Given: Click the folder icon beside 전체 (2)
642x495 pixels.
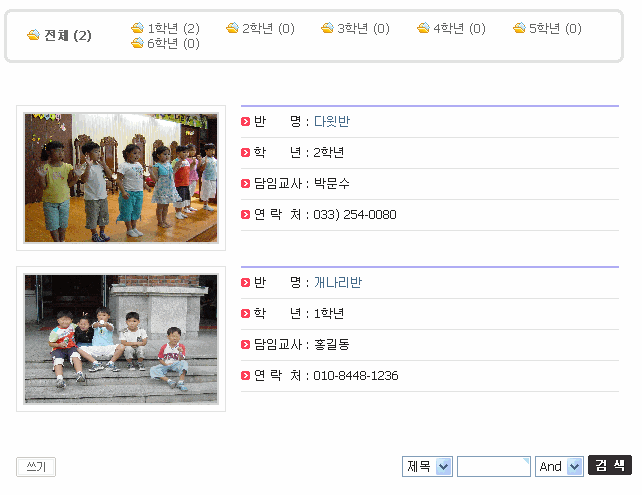Looking at the screenshot, I should pyautogui.click(x=34, y=35).
